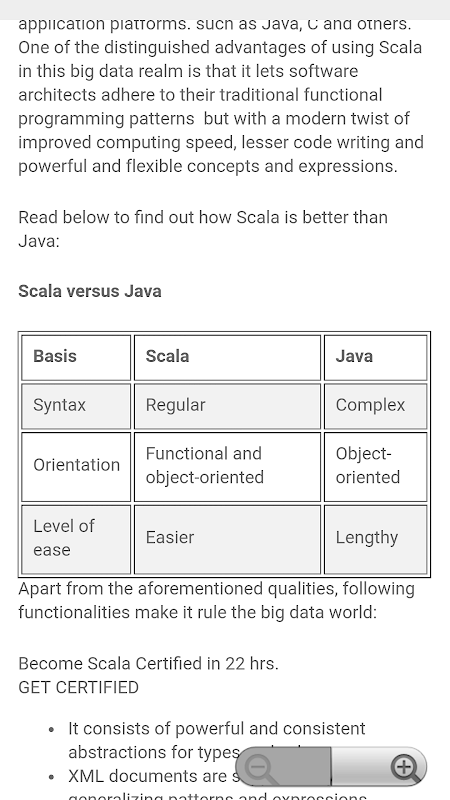Click the Level of ease cell
Viewport: 450px width, 800px height.
[76, 539]
